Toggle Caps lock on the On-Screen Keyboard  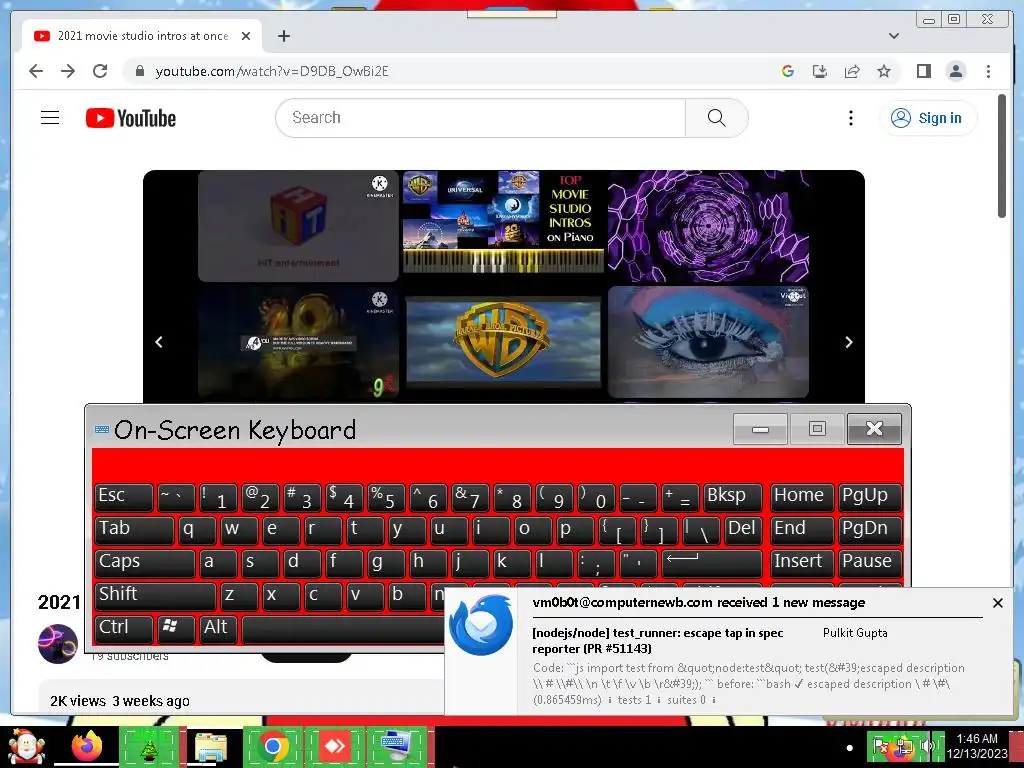pos(145,563)
